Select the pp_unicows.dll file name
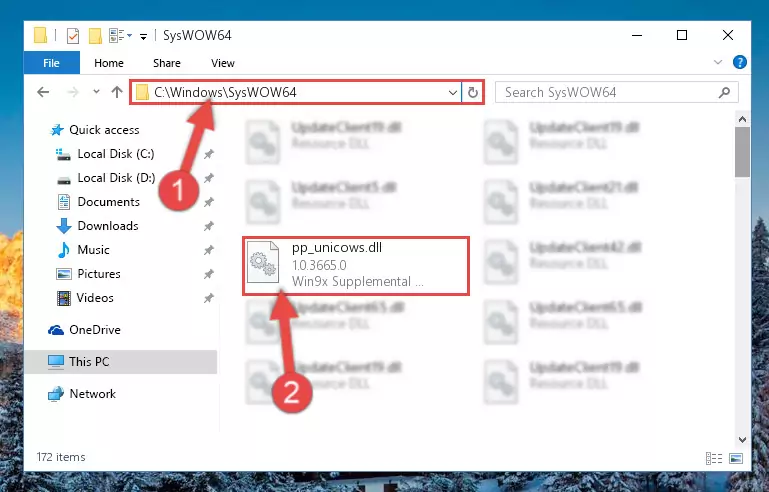The height and width of the screenshot is (492, 769). point(337,247)
